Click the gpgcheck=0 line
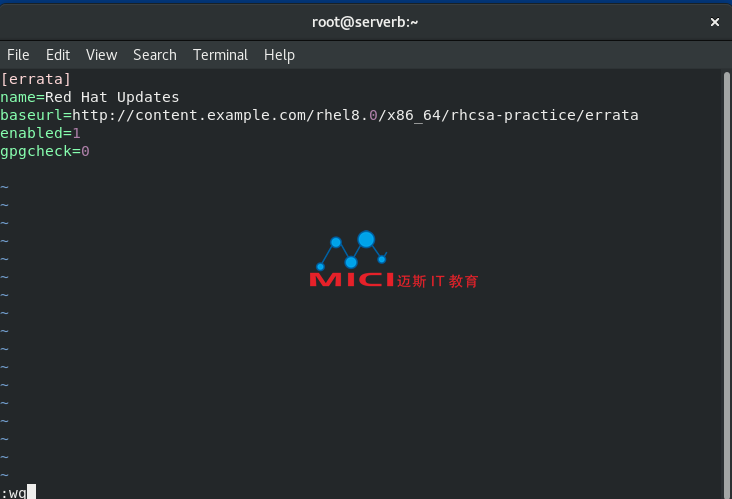 tap(45, 151)
